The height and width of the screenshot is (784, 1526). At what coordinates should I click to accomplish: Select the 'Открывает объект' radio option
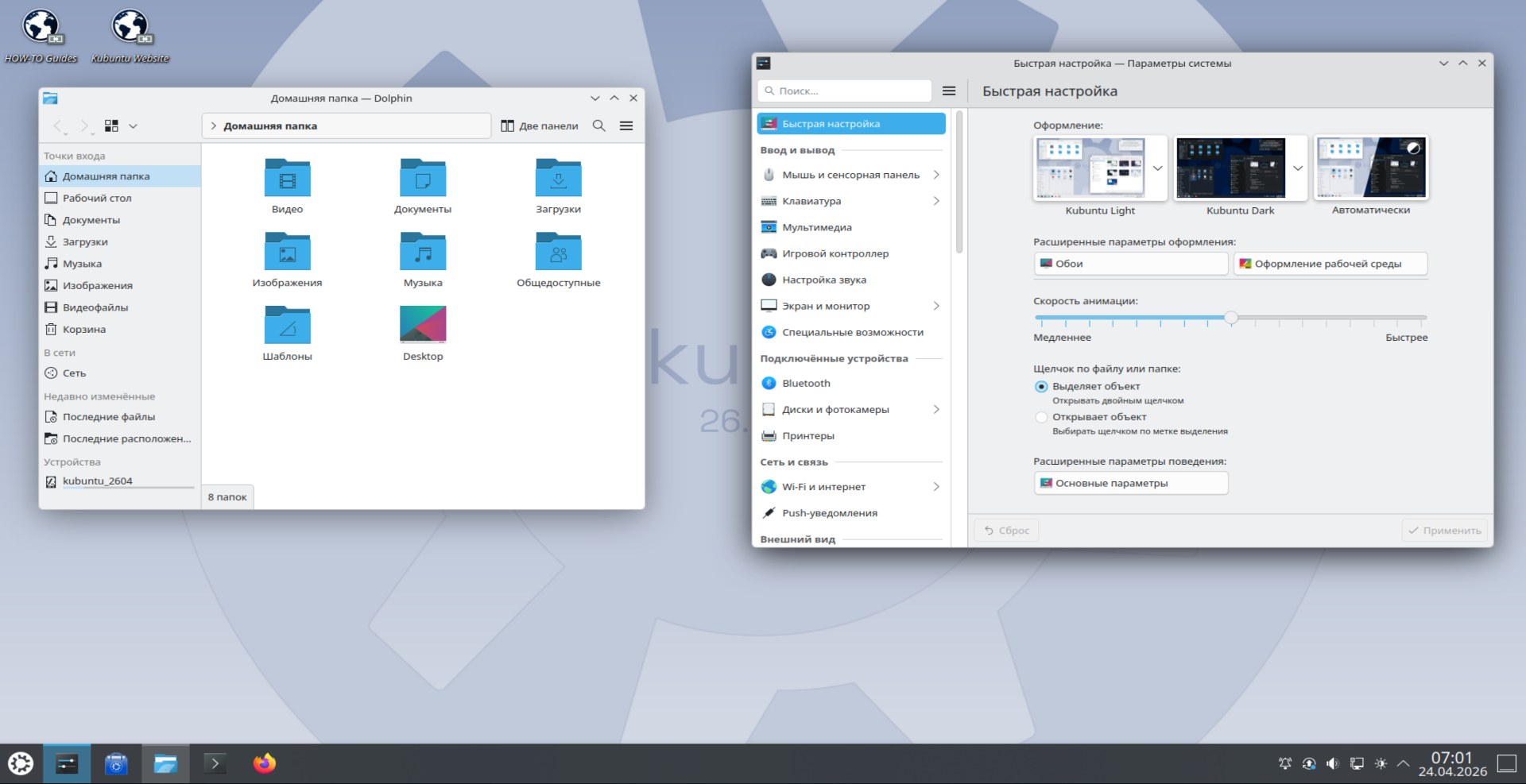click(1041, 417)
